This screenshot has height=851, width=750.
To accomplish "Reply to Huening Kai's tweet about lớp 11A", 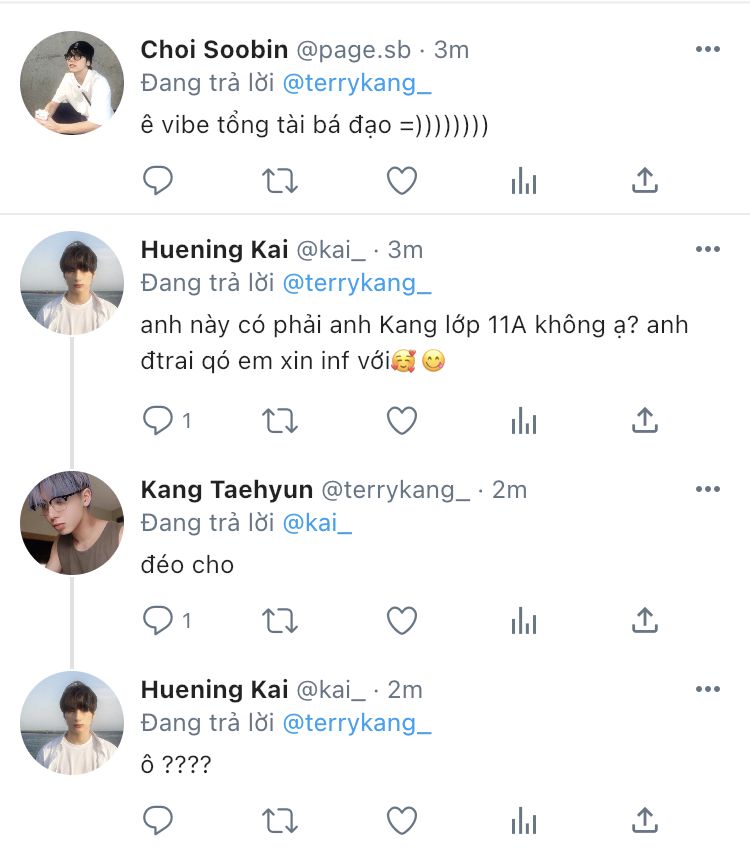I will 158,421.
